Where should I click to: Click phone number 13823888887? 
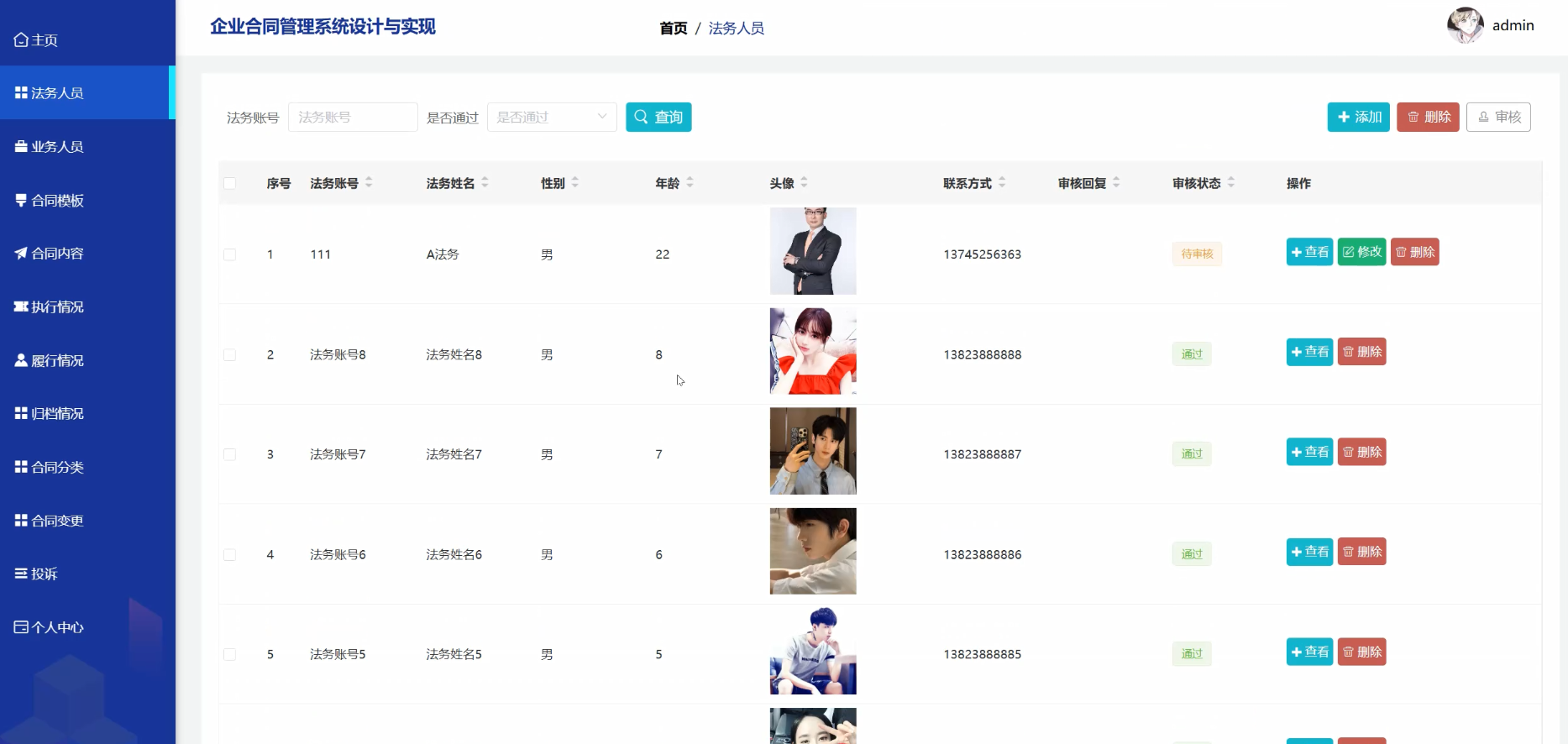pyautogui.click(x=982, y=454)
